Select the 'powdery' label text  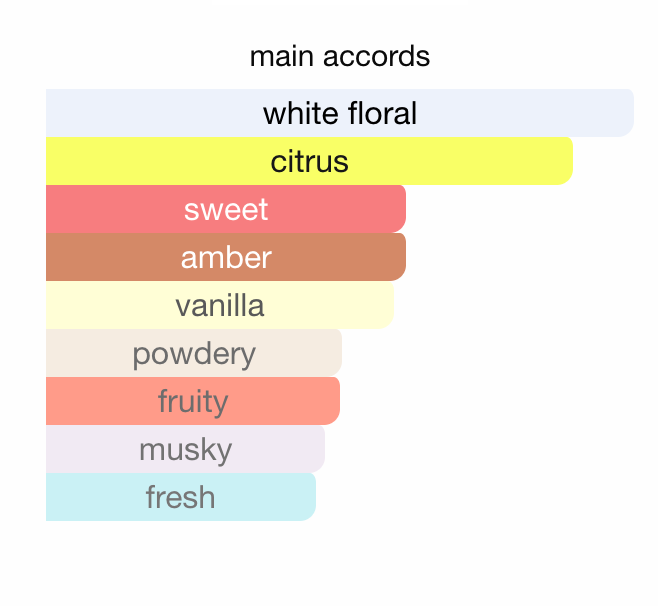coord(194,353)
